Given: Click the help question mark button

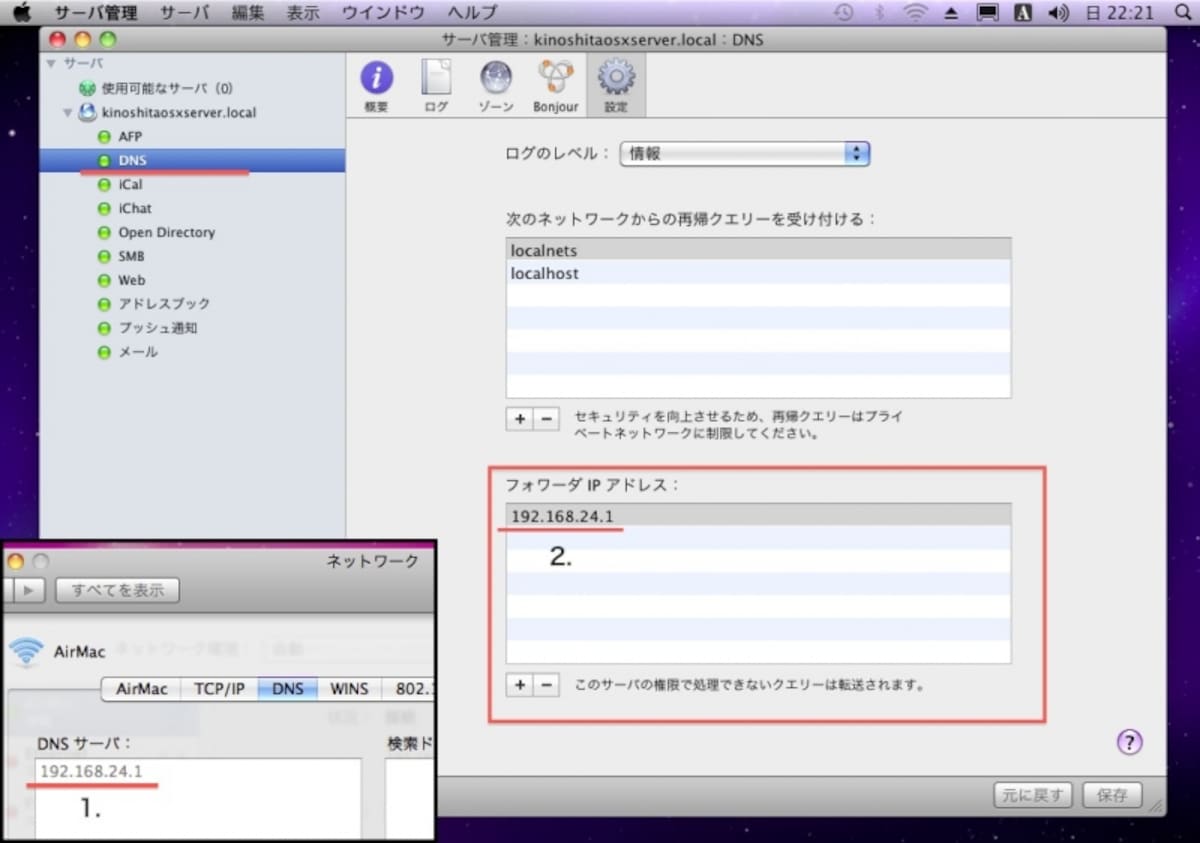Looking at the screenshot, I should point(1129,742).
